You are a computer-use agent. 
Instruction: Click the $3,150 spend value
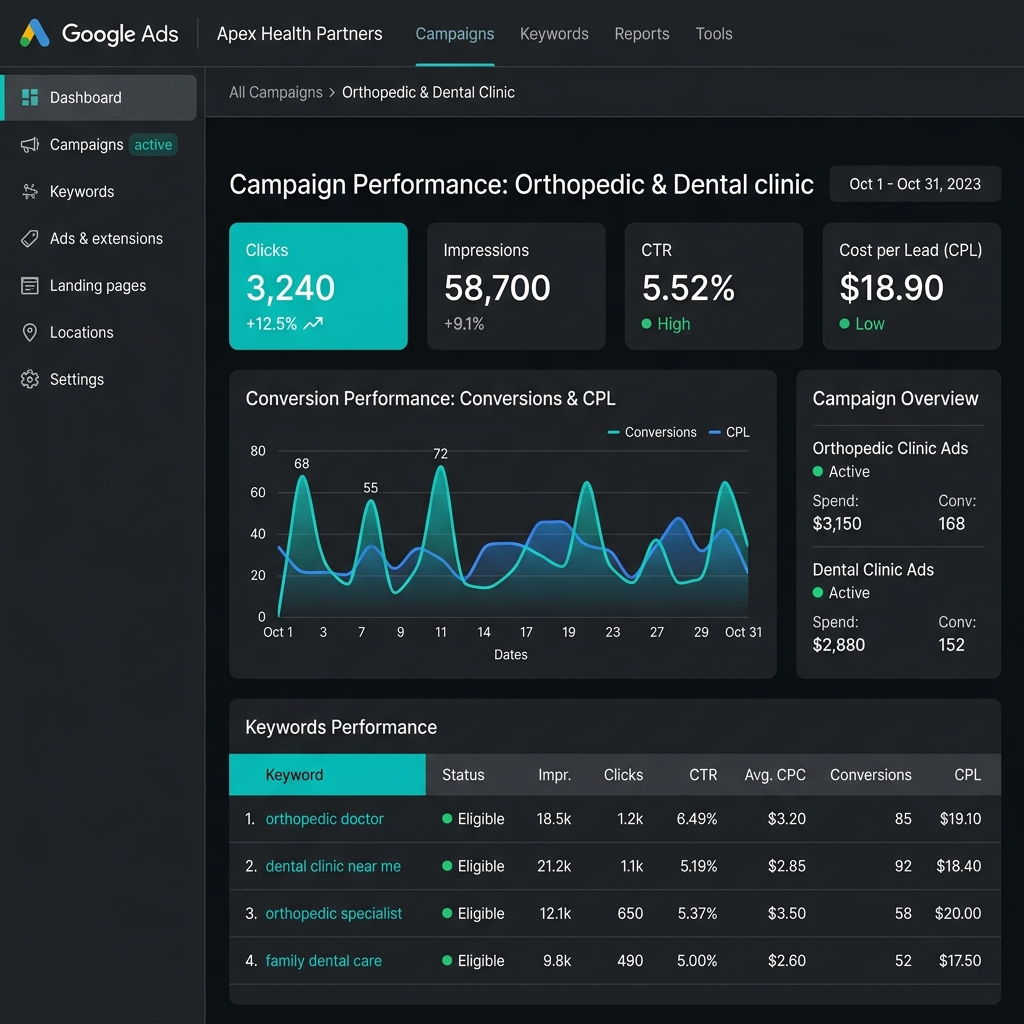point(837,524)
